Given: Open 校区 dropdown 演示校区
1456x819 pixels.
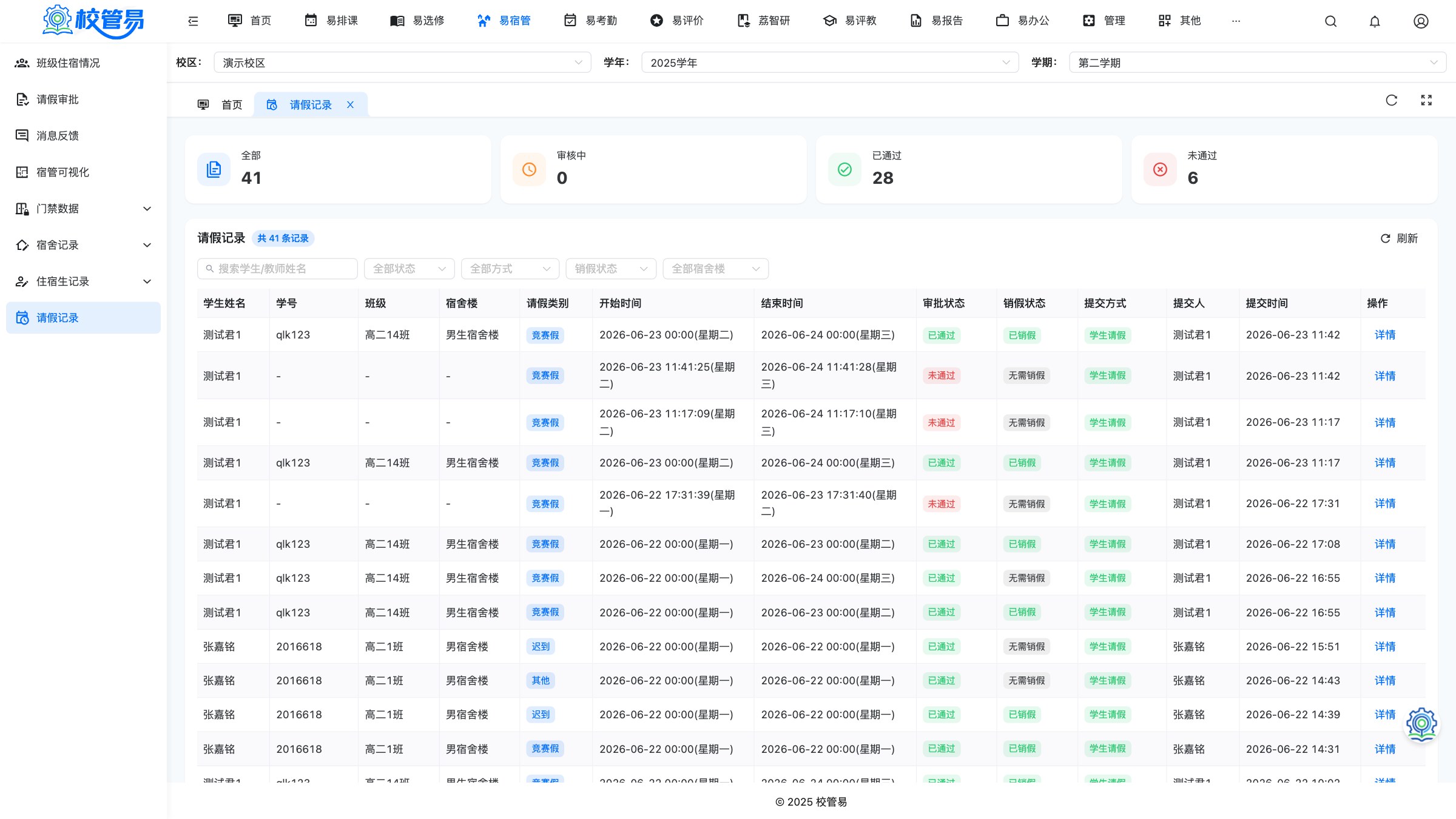Looking at the screenshot, I should (402, 62).
